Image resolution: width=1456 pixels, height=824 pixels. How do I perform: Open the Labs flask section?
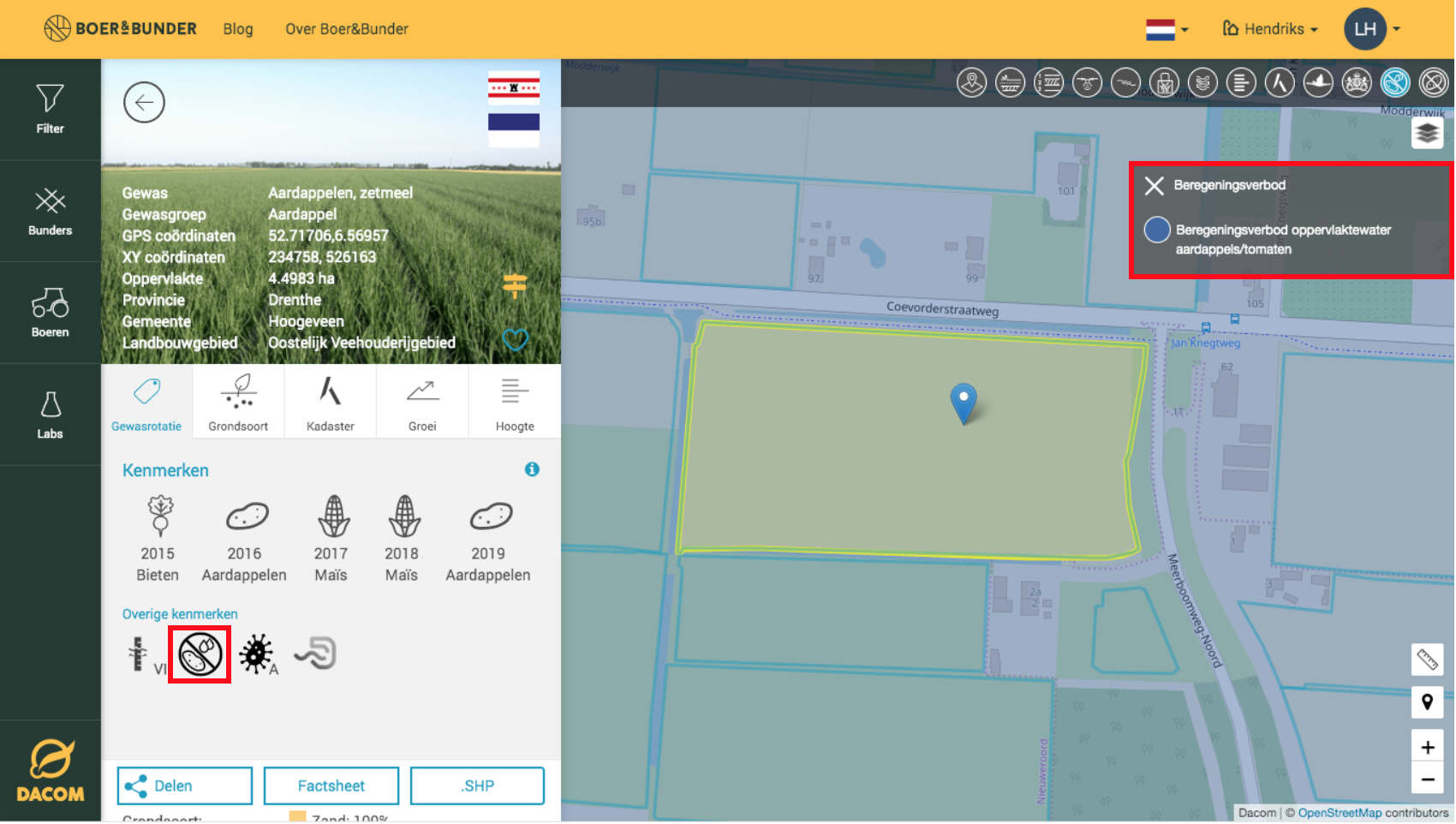tap(50, 415)
